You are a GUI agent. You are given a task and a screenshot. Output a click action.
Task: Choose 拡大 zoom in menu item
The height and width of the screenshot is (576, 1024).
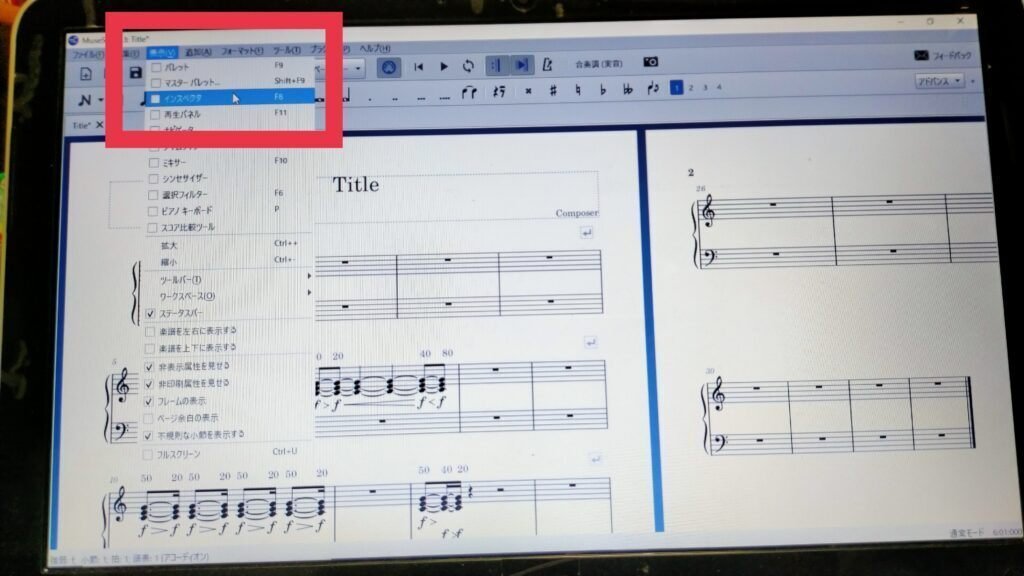[x=228, y=245]
